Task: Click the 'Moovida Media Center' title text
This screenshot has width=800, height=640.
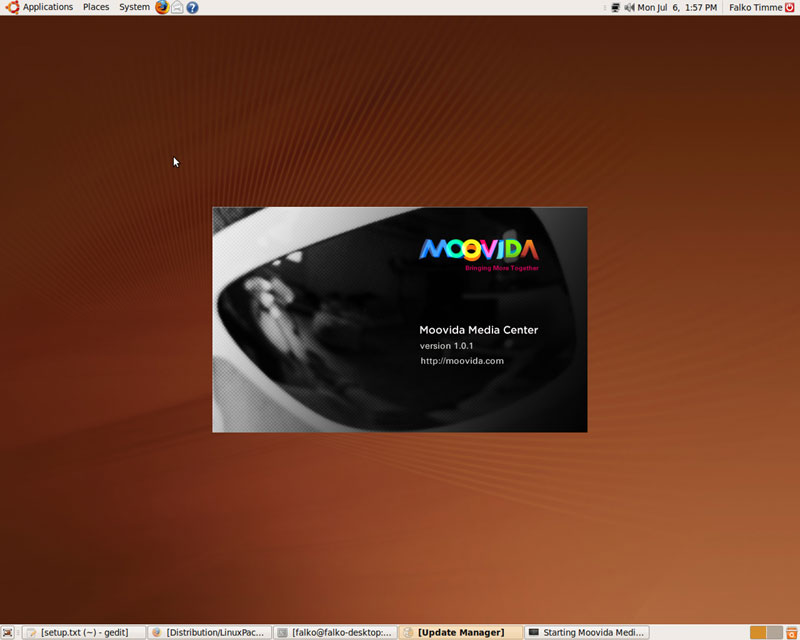Action: coord(479,330)
